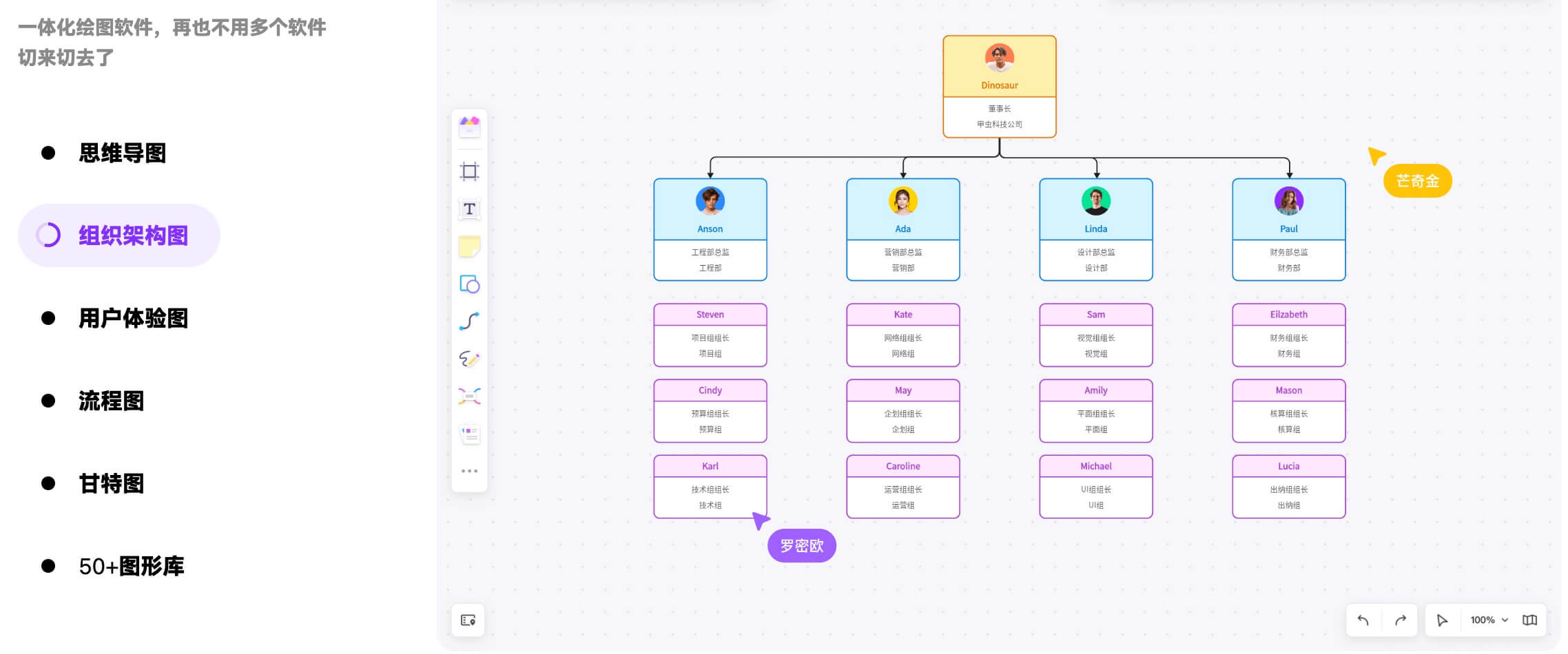Select the Linda name label
The height and width of the screenshot is (654, 1568).
(1096, 229)
